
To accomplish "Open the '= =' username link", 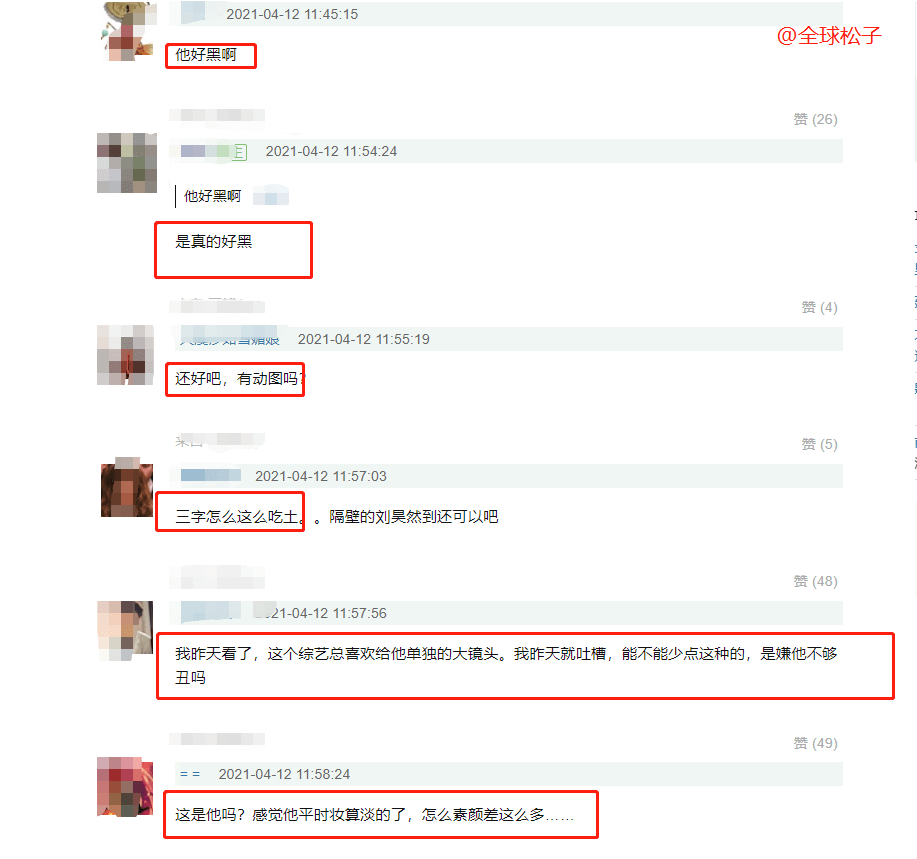I will (x=190, y=774).
